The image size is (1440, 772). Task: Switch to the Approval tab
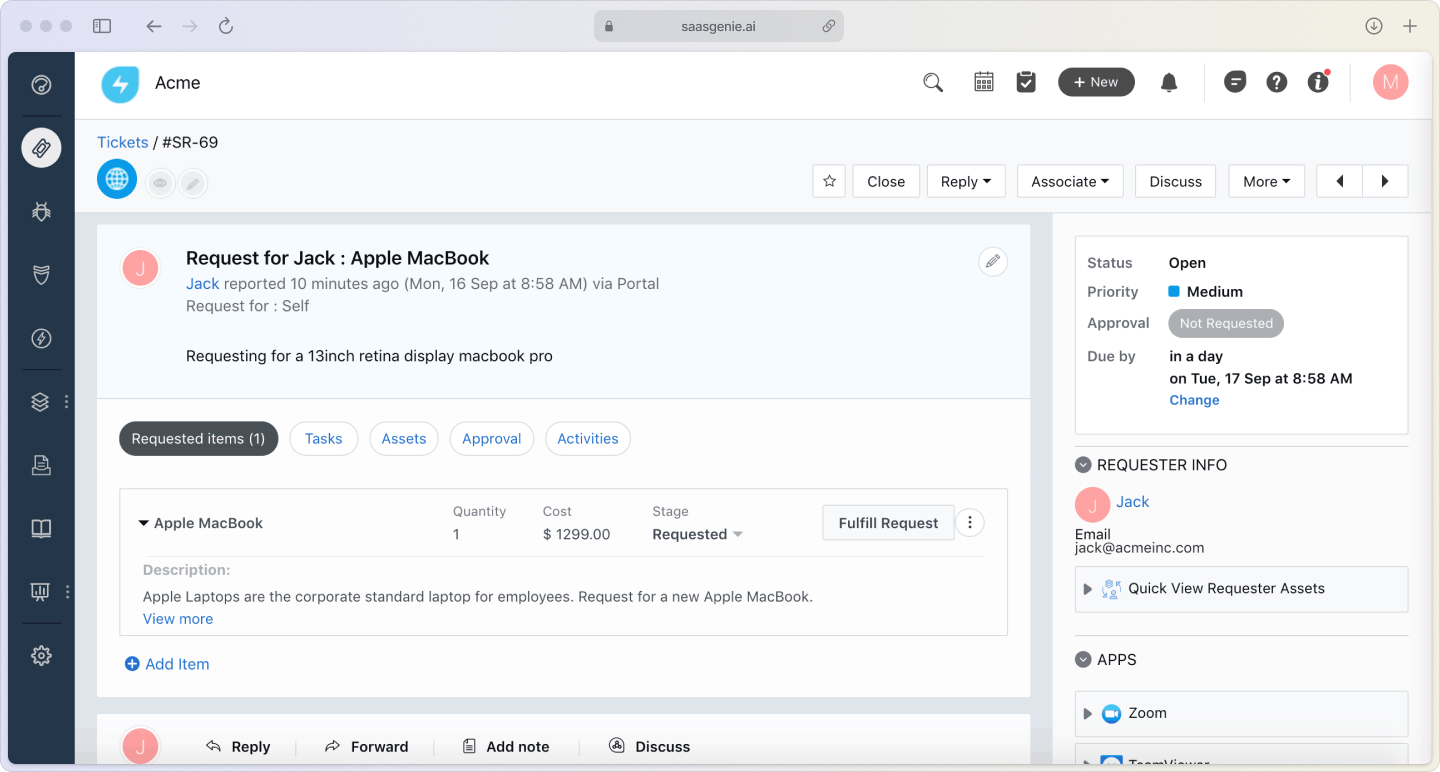(492, 438)
